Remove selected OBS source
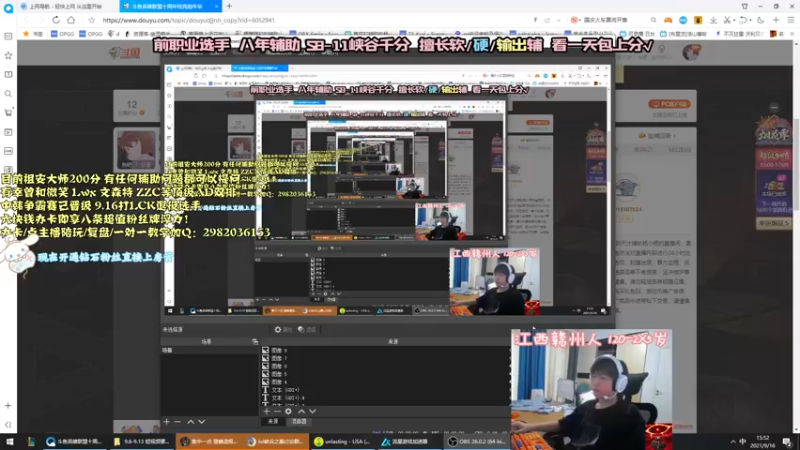800x450 pixels. click(x=278, y=411)
